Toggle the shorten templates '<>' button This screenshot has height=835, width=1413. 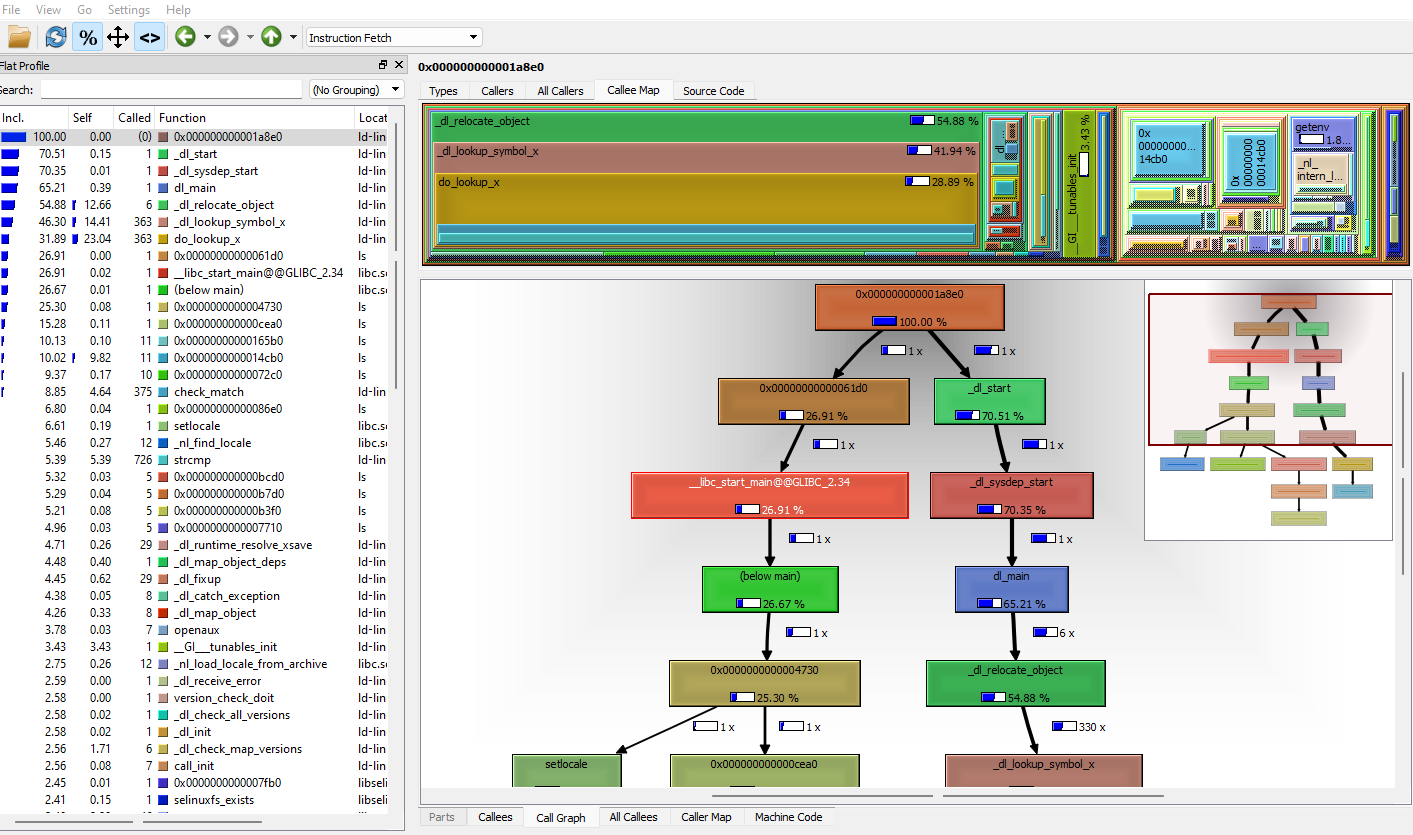(149, 37)
